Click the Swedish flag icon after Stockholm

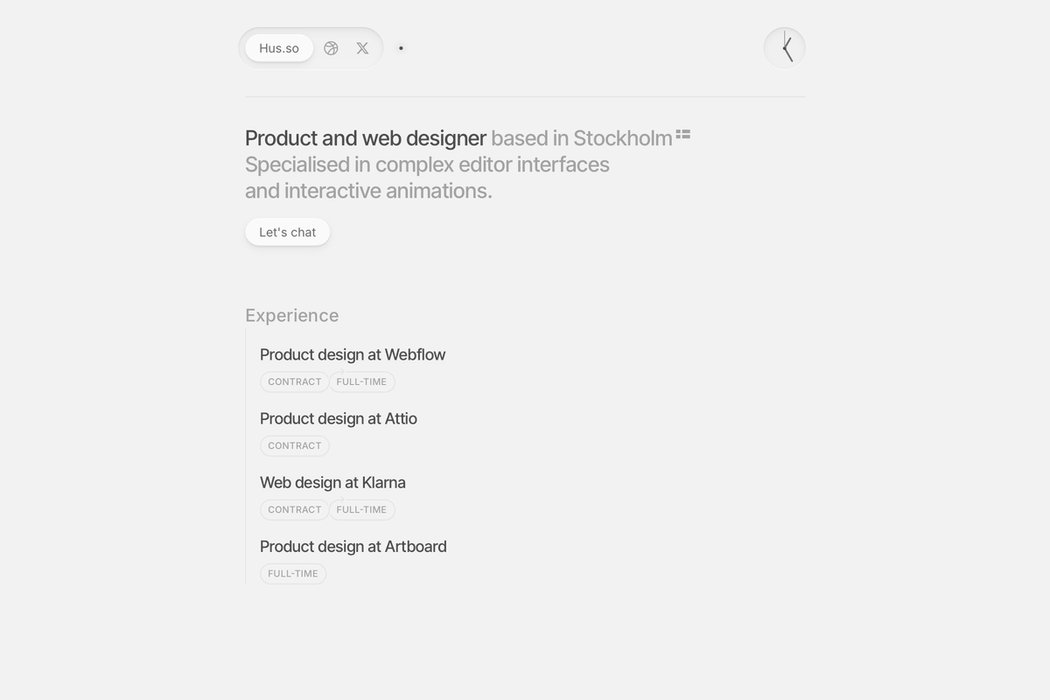683,134
